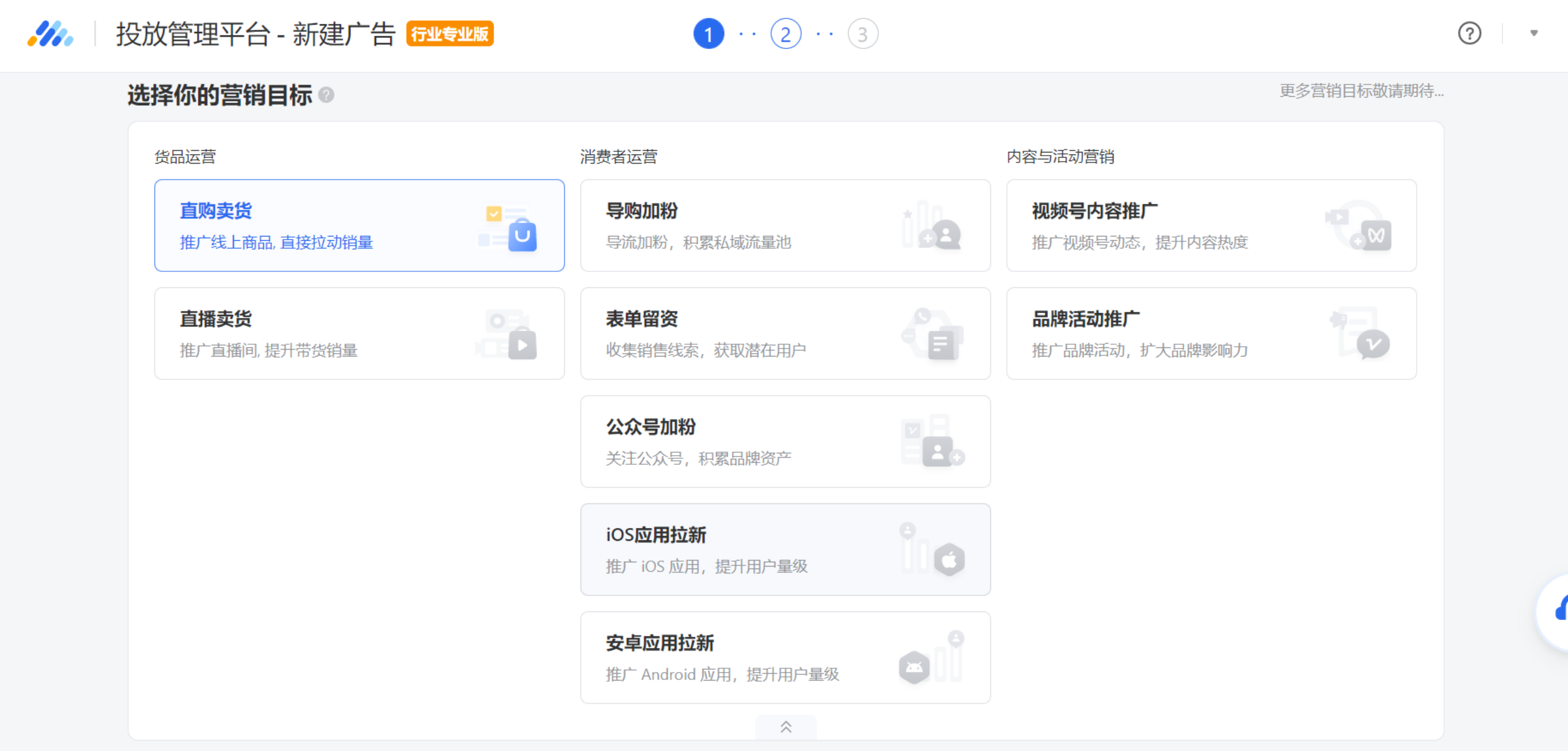Click the chat bubble icon on 品牌活动推广

[1373, 344]
